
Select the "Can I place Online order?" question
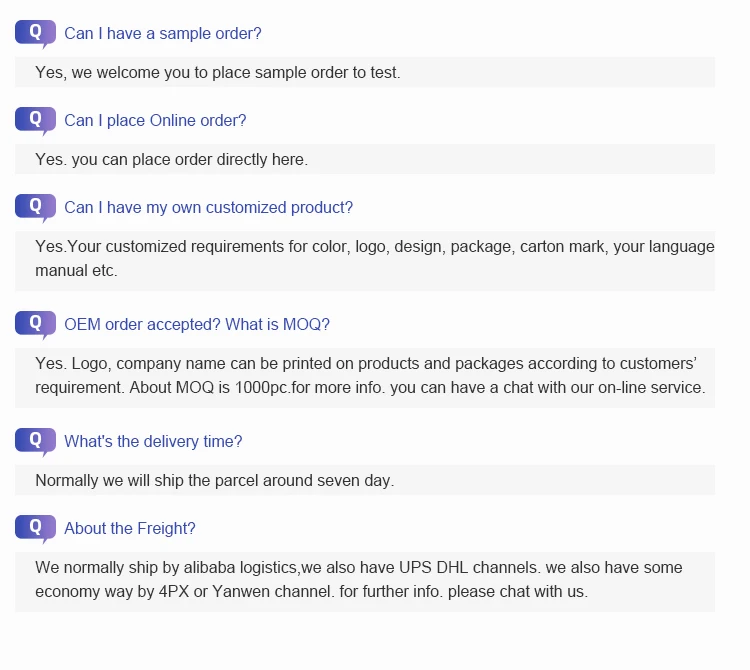click(x=155, y=121)
